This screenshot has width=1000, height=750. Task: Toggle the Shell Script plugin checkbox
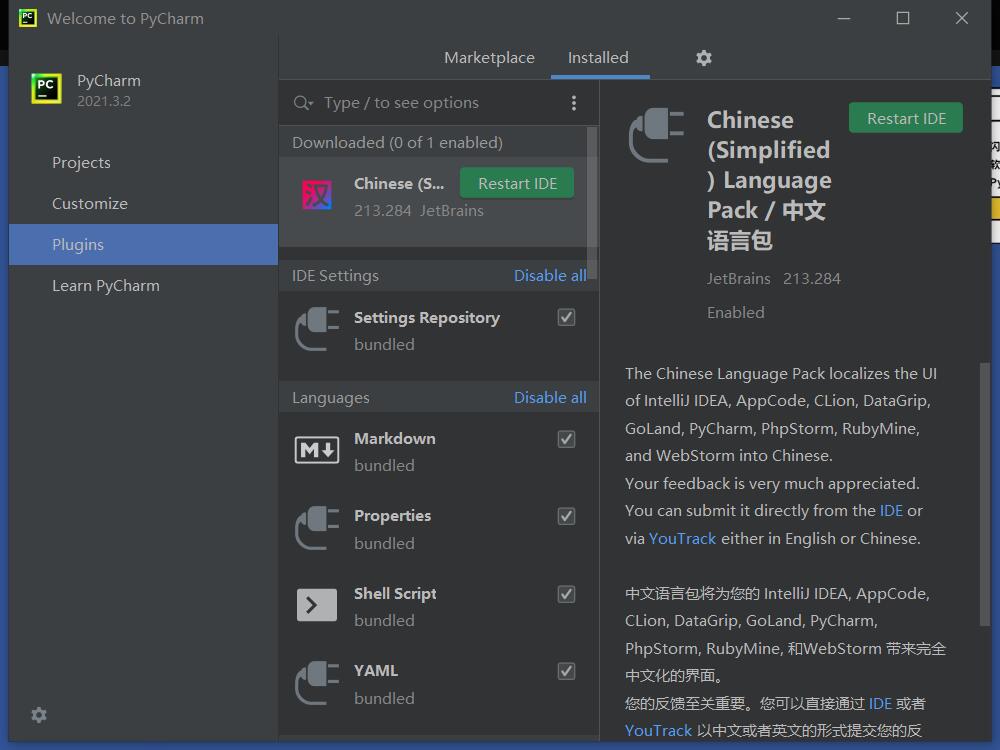pyautogui.click(x=566, y=594)
